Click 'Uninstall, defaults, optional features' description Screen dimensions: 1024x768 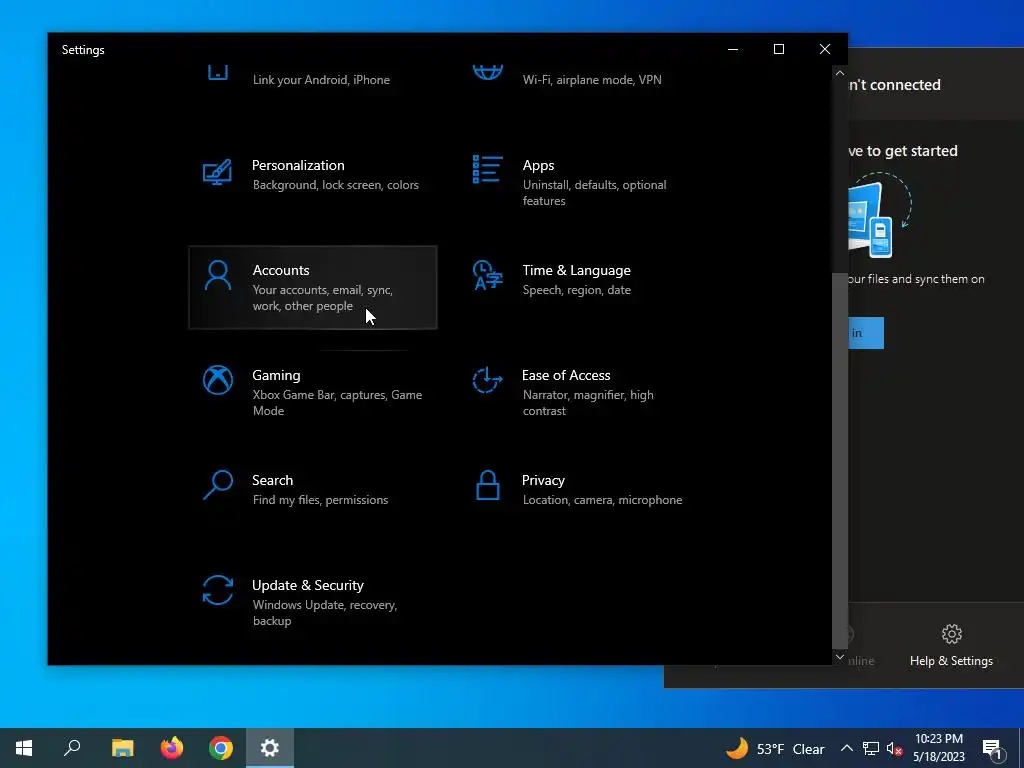594,193
